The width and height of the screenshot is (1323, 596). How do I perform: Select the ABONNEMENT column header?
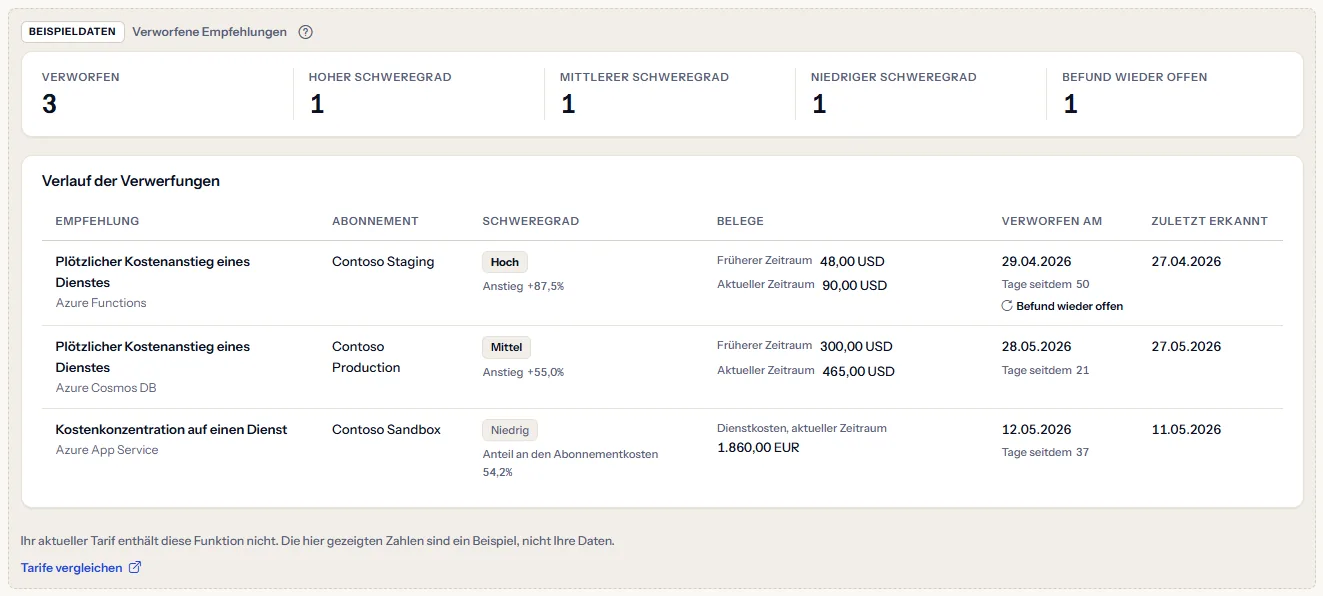point(375,221)
